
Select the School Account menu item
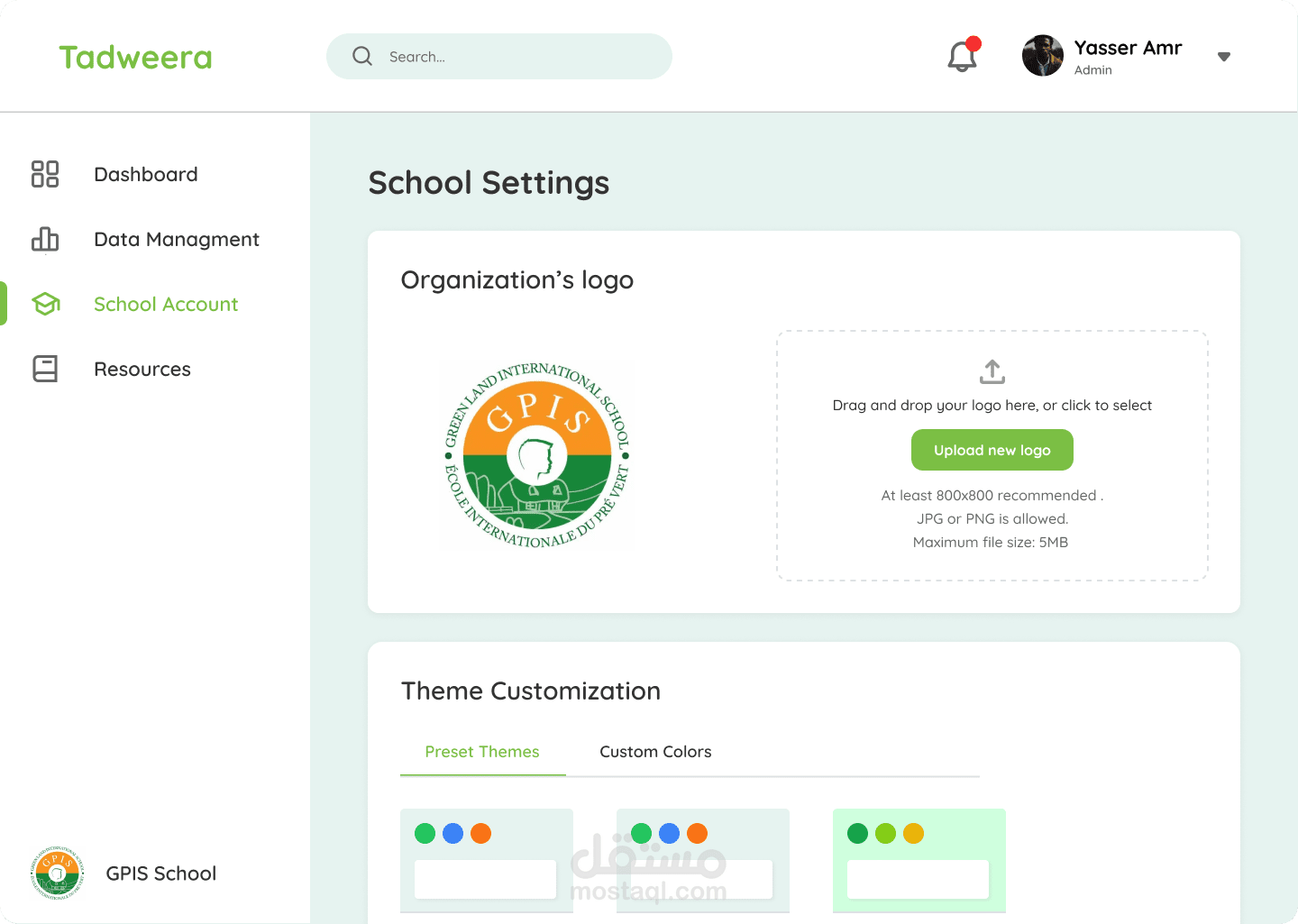click(x=166, y=304)
